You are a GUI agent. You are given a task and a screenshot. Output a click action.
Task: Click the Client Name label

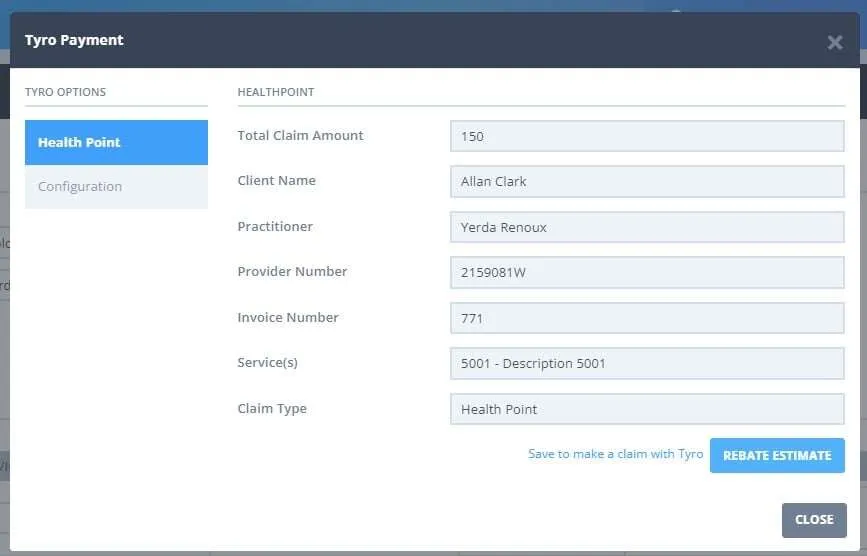click(x=276, y=181)
